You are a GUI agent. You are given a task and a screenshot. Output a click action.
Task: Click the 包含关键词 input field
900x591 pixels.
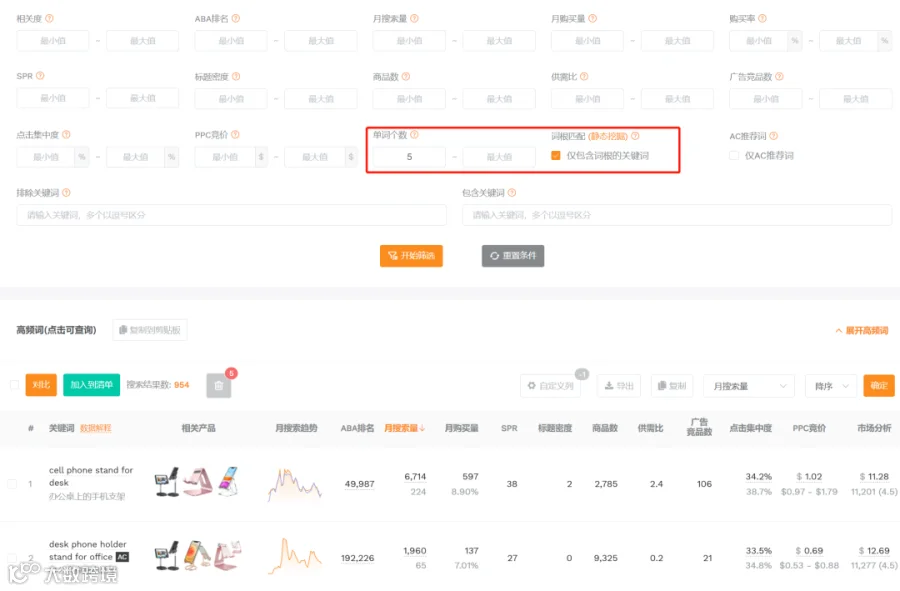[x=677, y=215]
